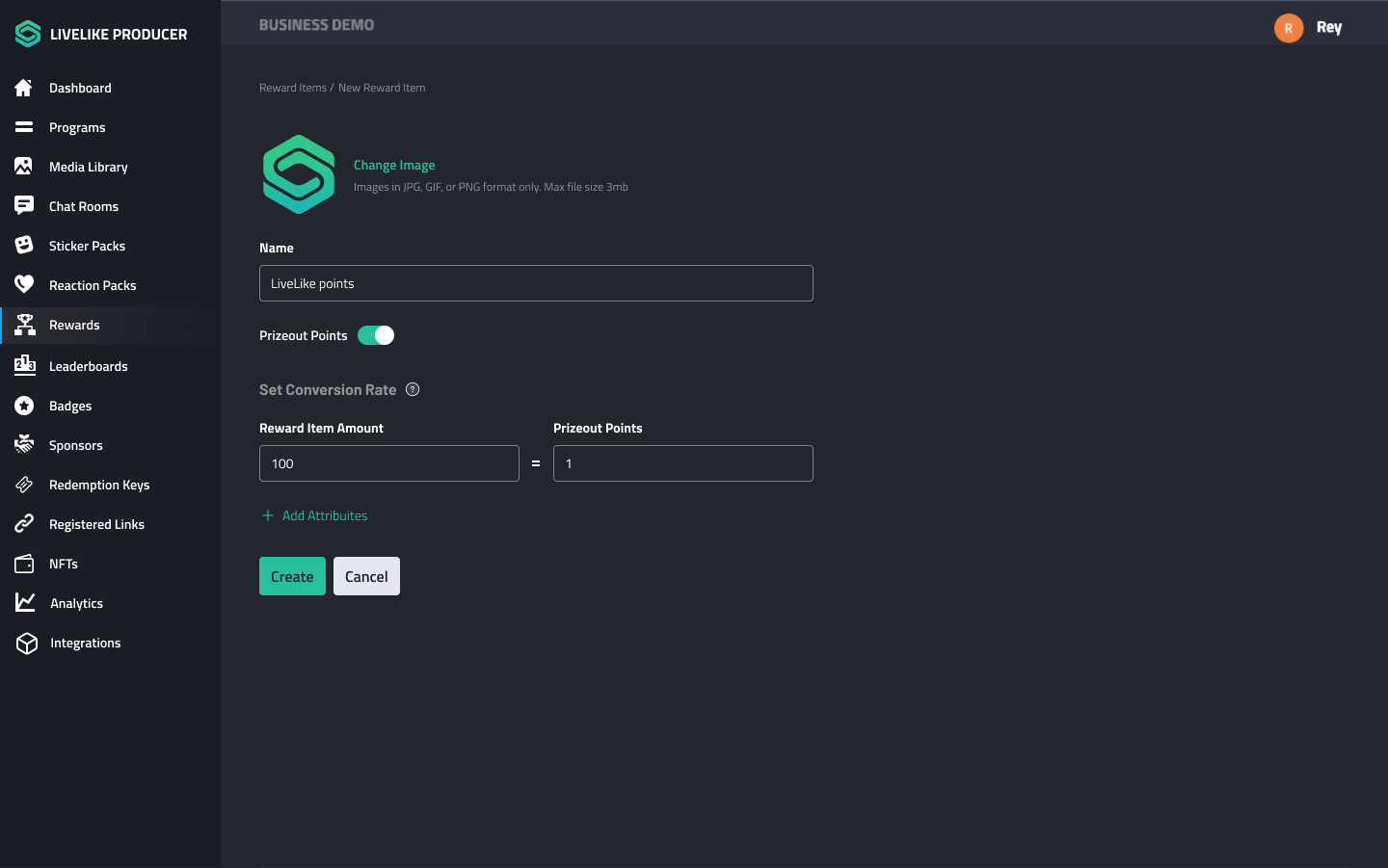Image resolution: width=1388 pixels, height=868 pixels.
Task: Click the BUSINESS DEMO header title
Action: [316, 25]
